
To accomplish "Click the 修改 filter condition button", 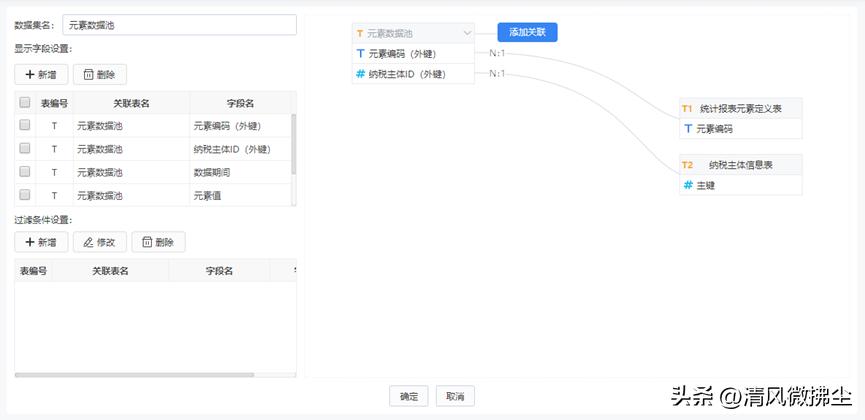I will (x=100, y=242).
